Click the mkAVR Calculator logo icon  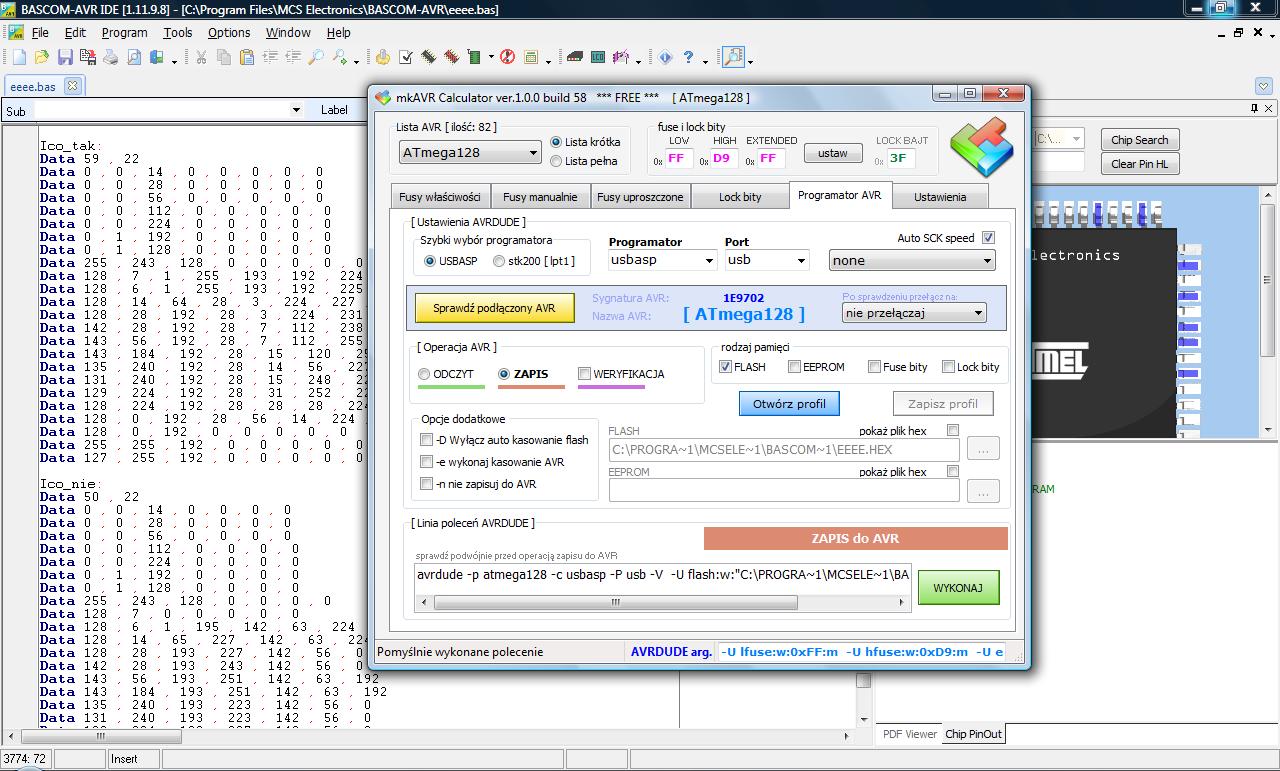980,146
